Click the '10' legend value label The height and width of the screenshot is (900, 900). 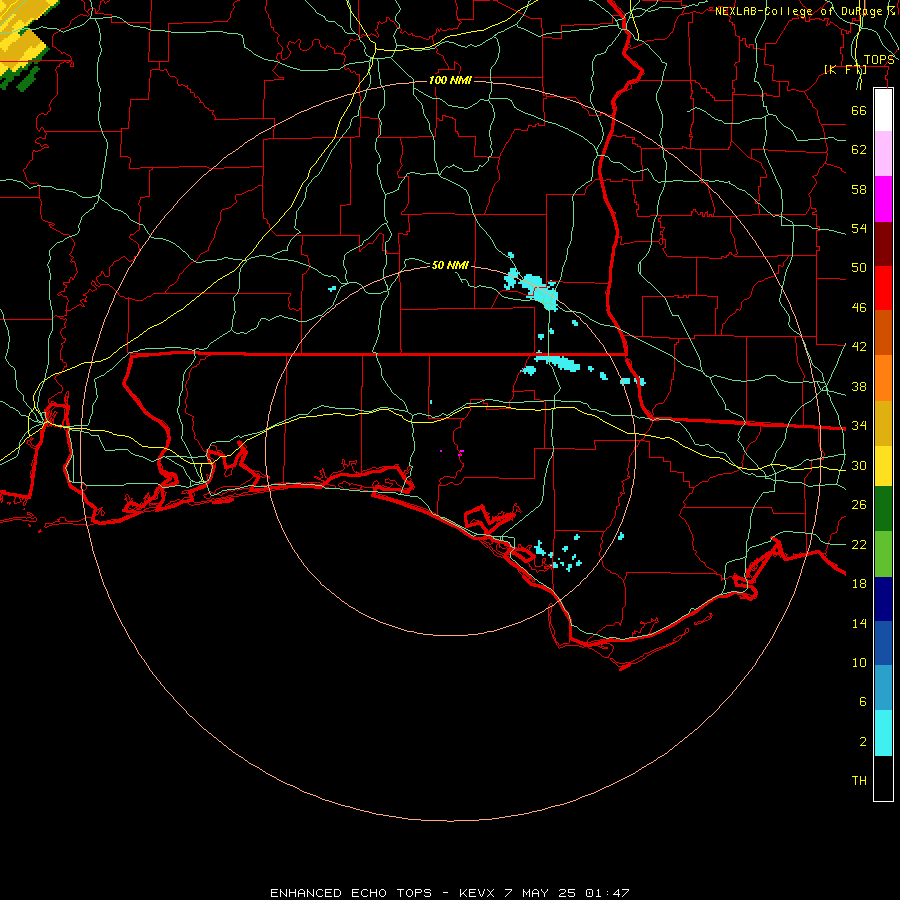click(859, 662)
